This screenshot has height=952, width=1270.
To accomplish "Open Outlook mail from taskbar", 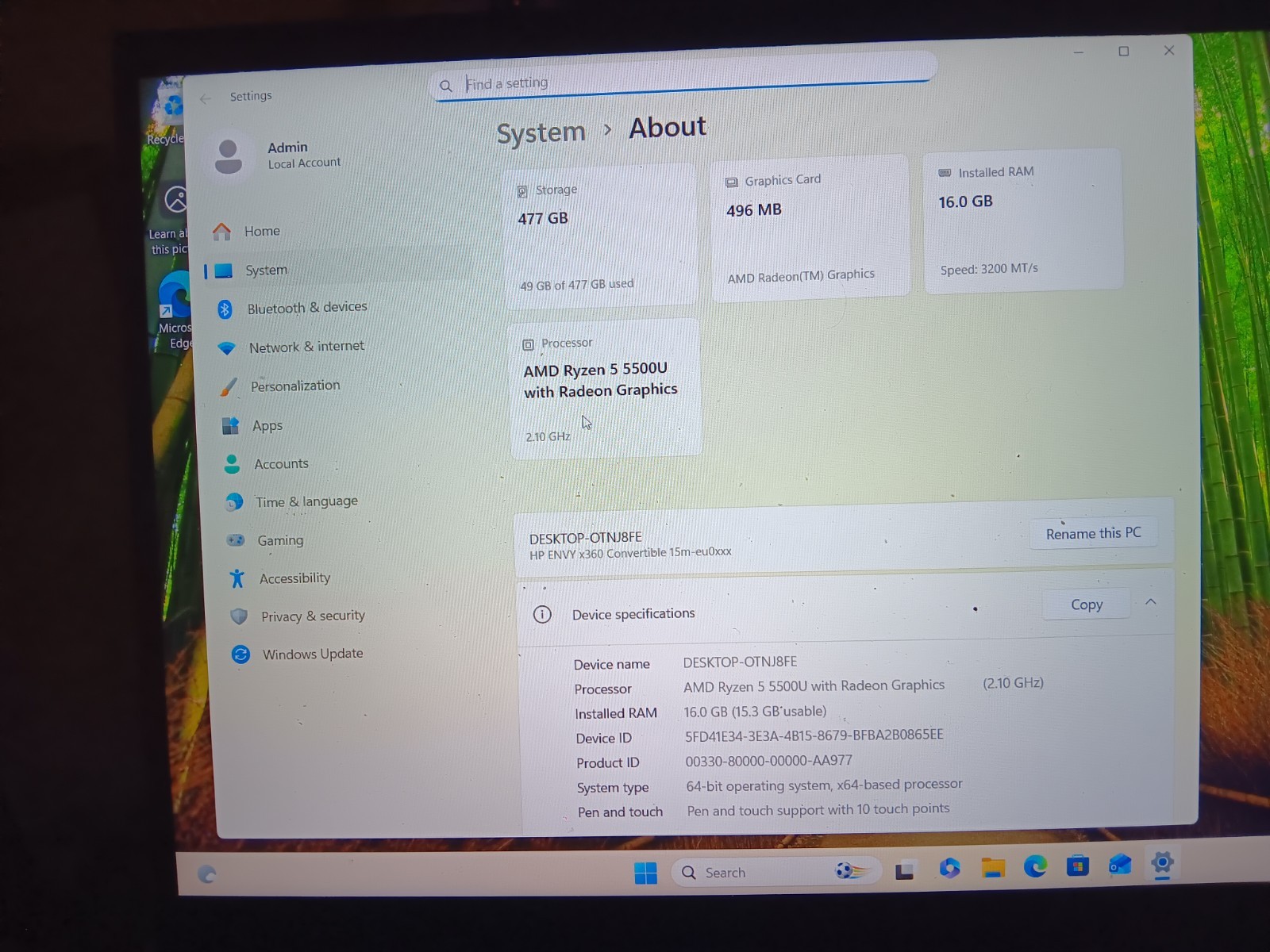I will click(x=1119, y=864).
